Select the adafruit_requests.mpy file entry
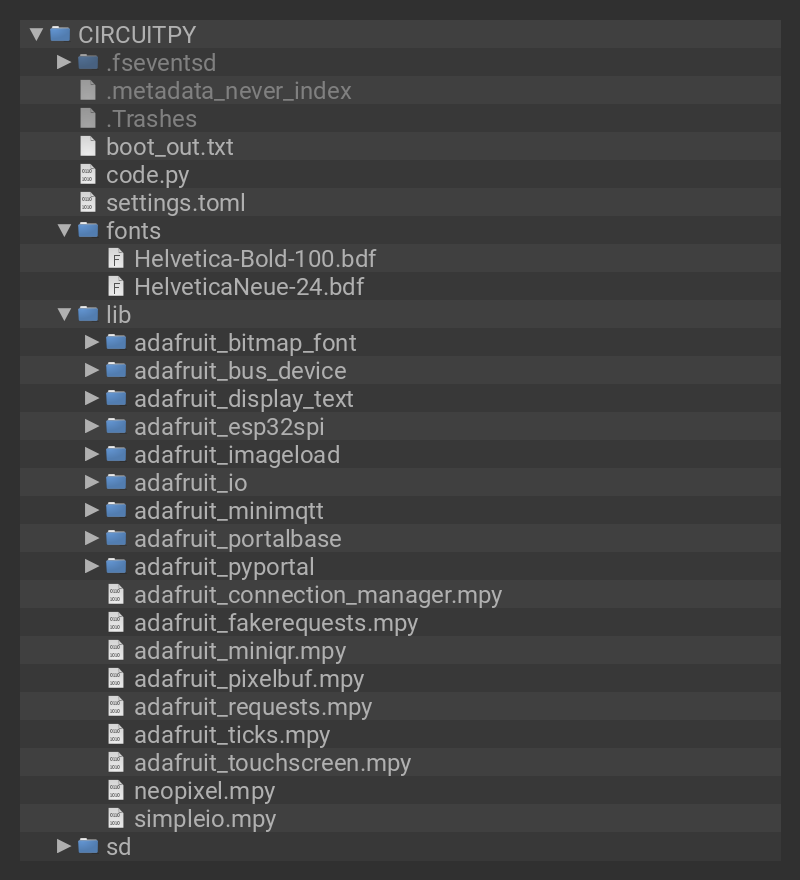800x880 pixels. pyautogui.click(x=253, y=707)
